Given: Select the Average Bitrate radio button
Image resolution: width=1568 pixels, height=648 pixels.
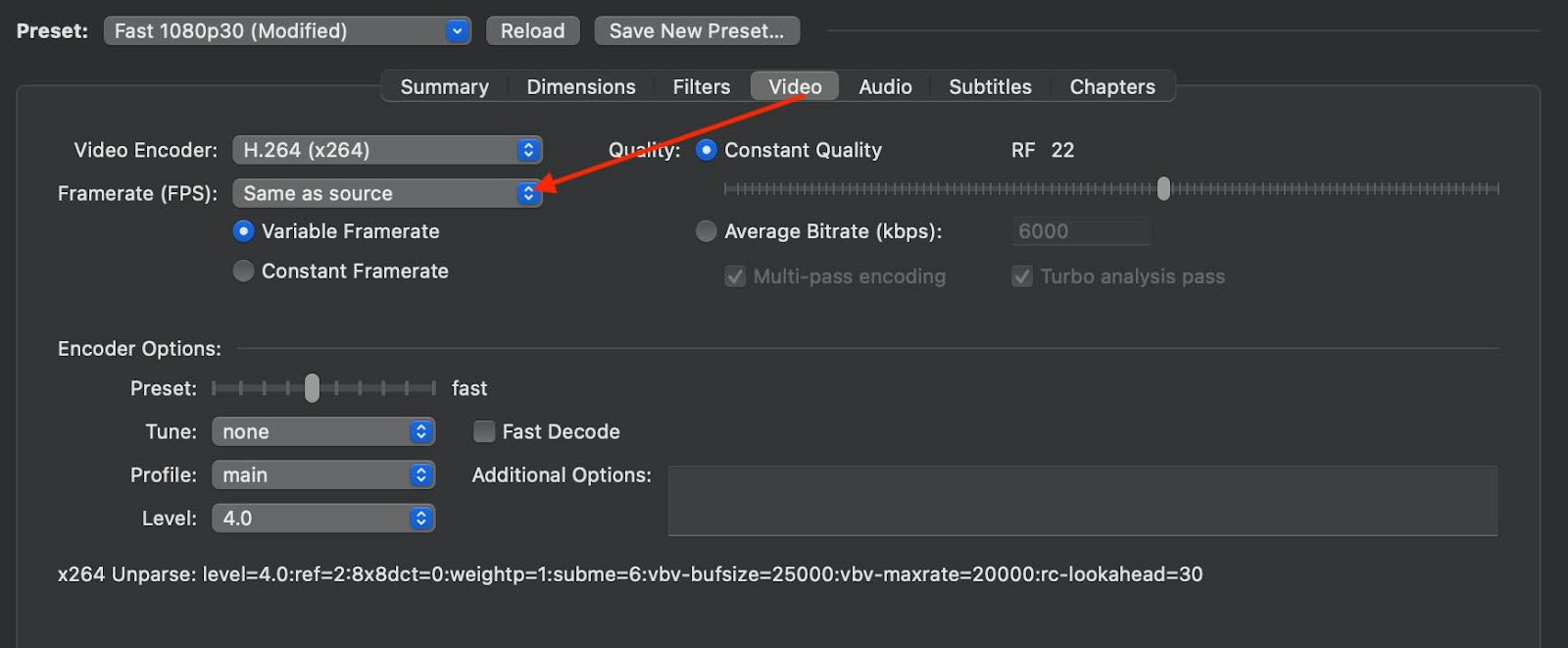Looking at the screenshot, I should [706, 231].
